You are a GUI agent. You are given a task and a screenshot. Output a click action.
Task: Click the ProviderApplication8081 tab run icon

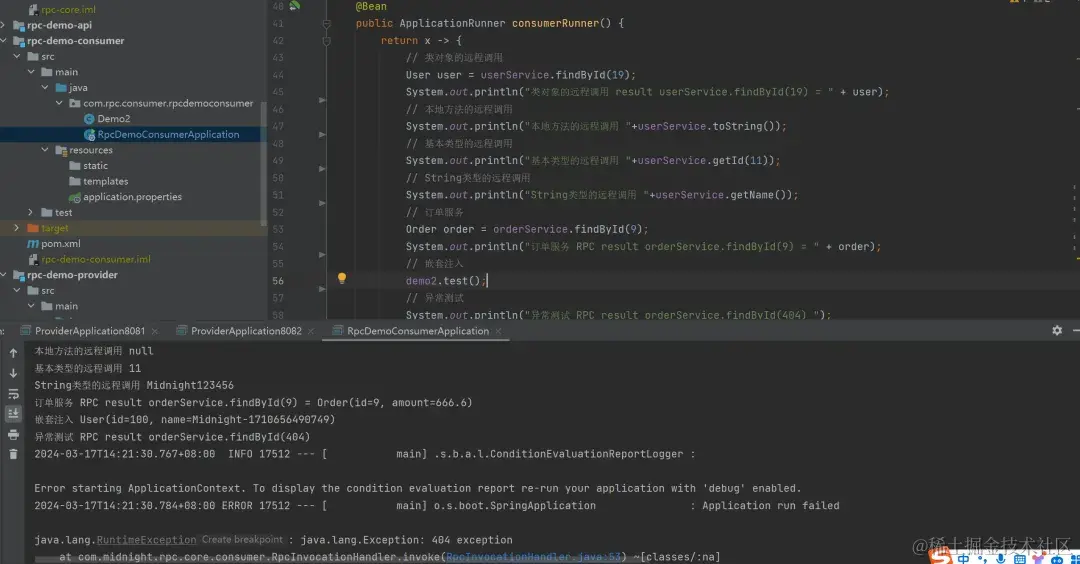(x=25, y=331)
